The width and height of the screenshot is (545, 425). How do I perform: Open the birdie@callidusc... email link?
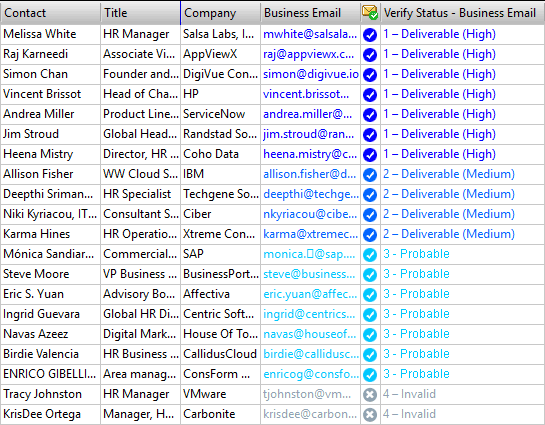(x=311, y=354)
